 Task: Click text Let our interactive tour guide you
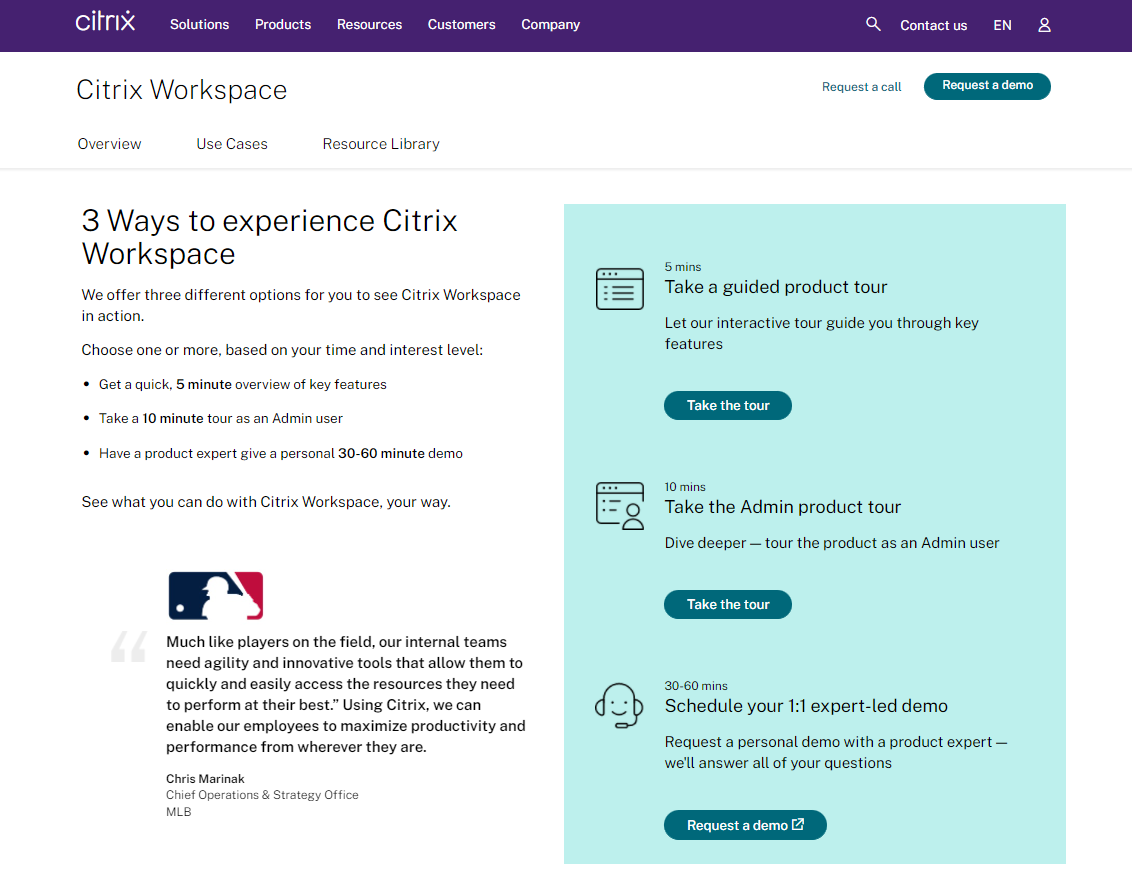[822, 333]
